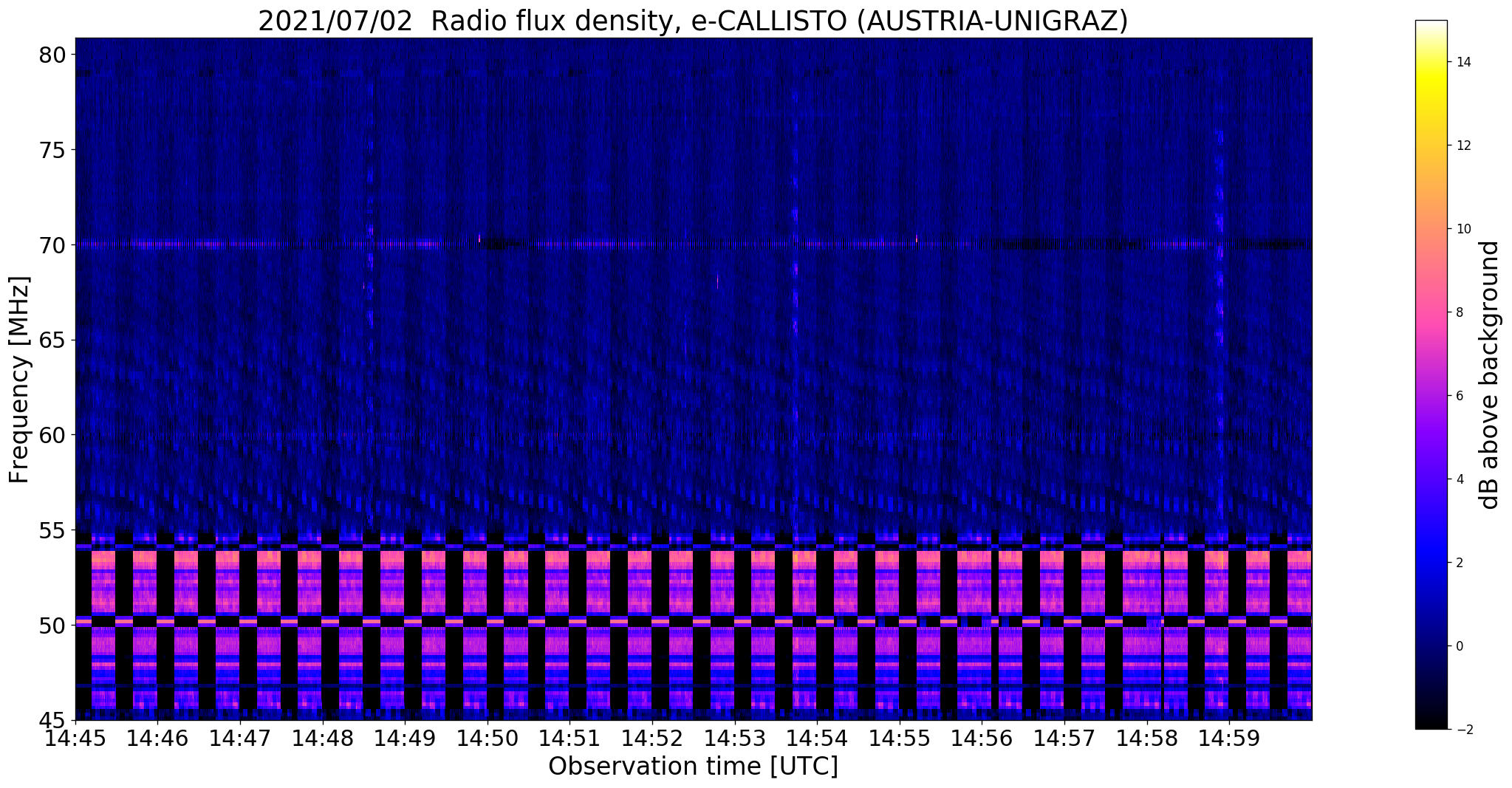This screenshot has height=788, width=1512.
Task: Click the 80 MHz frequency tick label
Action: 54,55
